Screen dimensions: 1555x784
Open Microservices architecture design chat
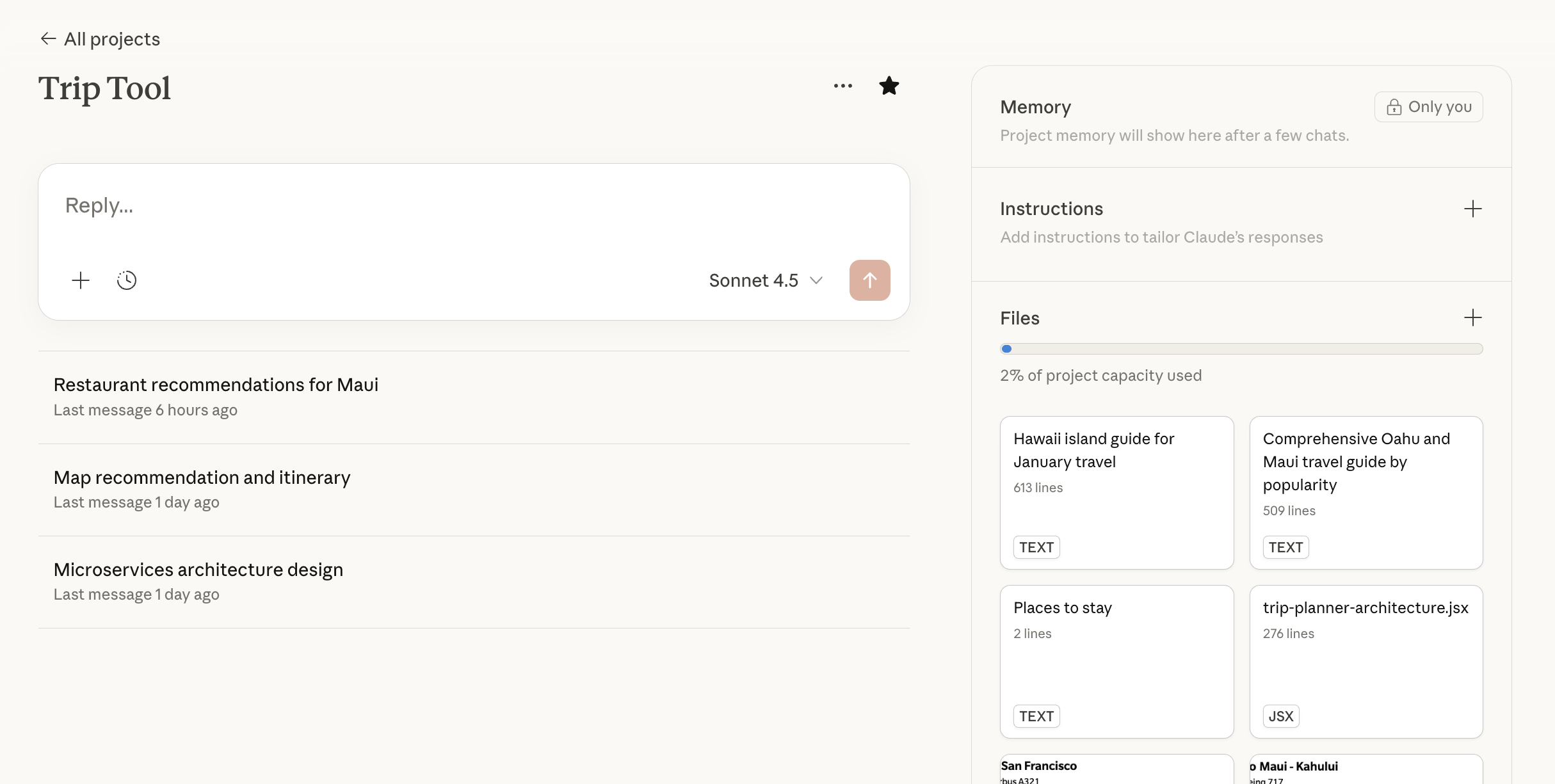198,570
